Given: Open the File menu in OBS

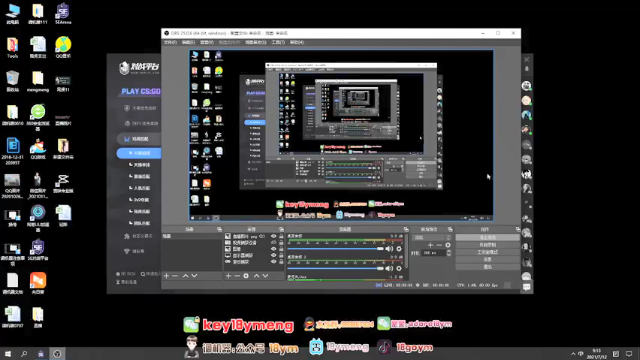Looking at the screenshot, I should point(170,42).
